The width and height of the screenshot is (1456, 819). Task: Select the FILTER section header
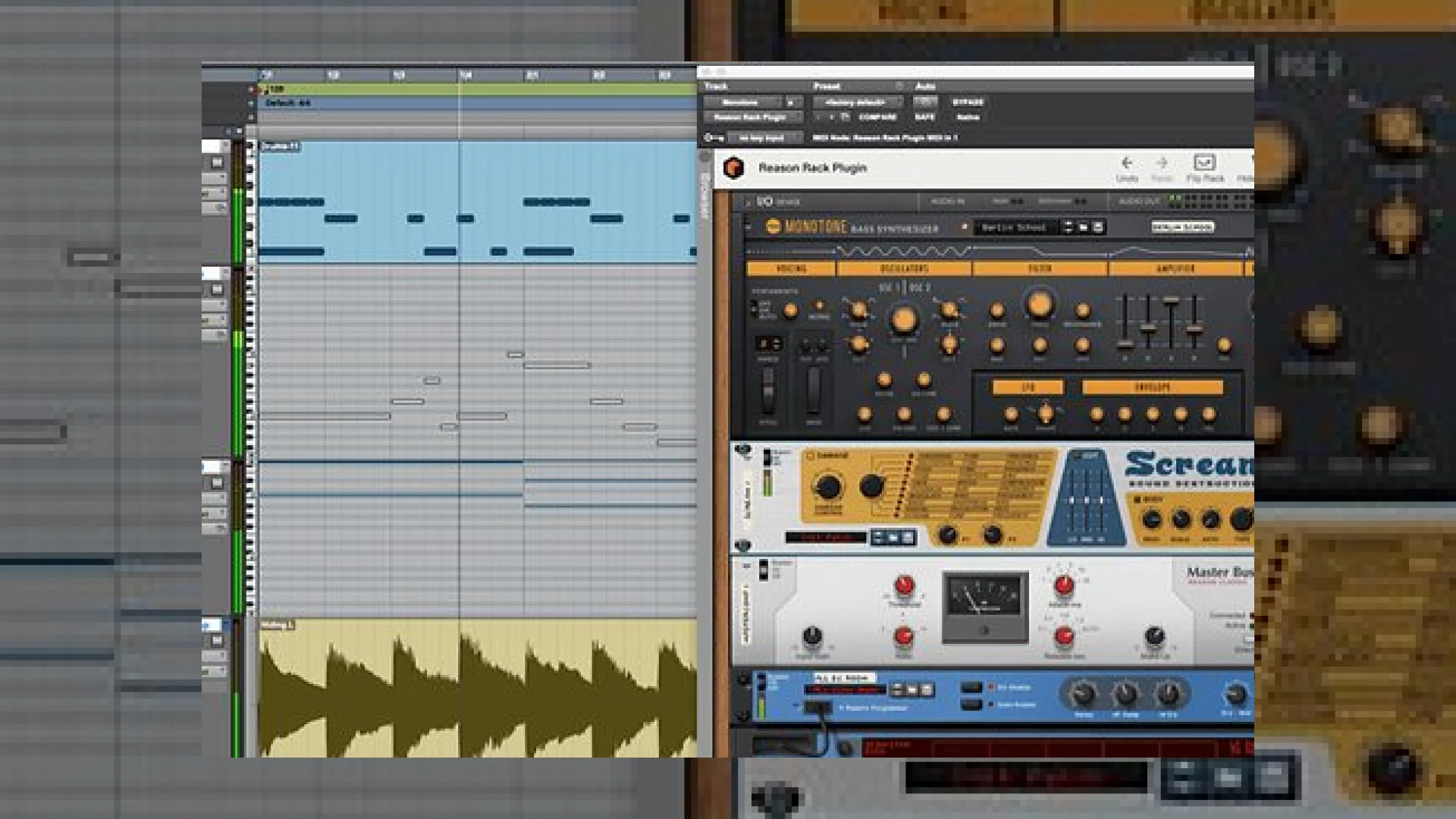[1040, 268]
